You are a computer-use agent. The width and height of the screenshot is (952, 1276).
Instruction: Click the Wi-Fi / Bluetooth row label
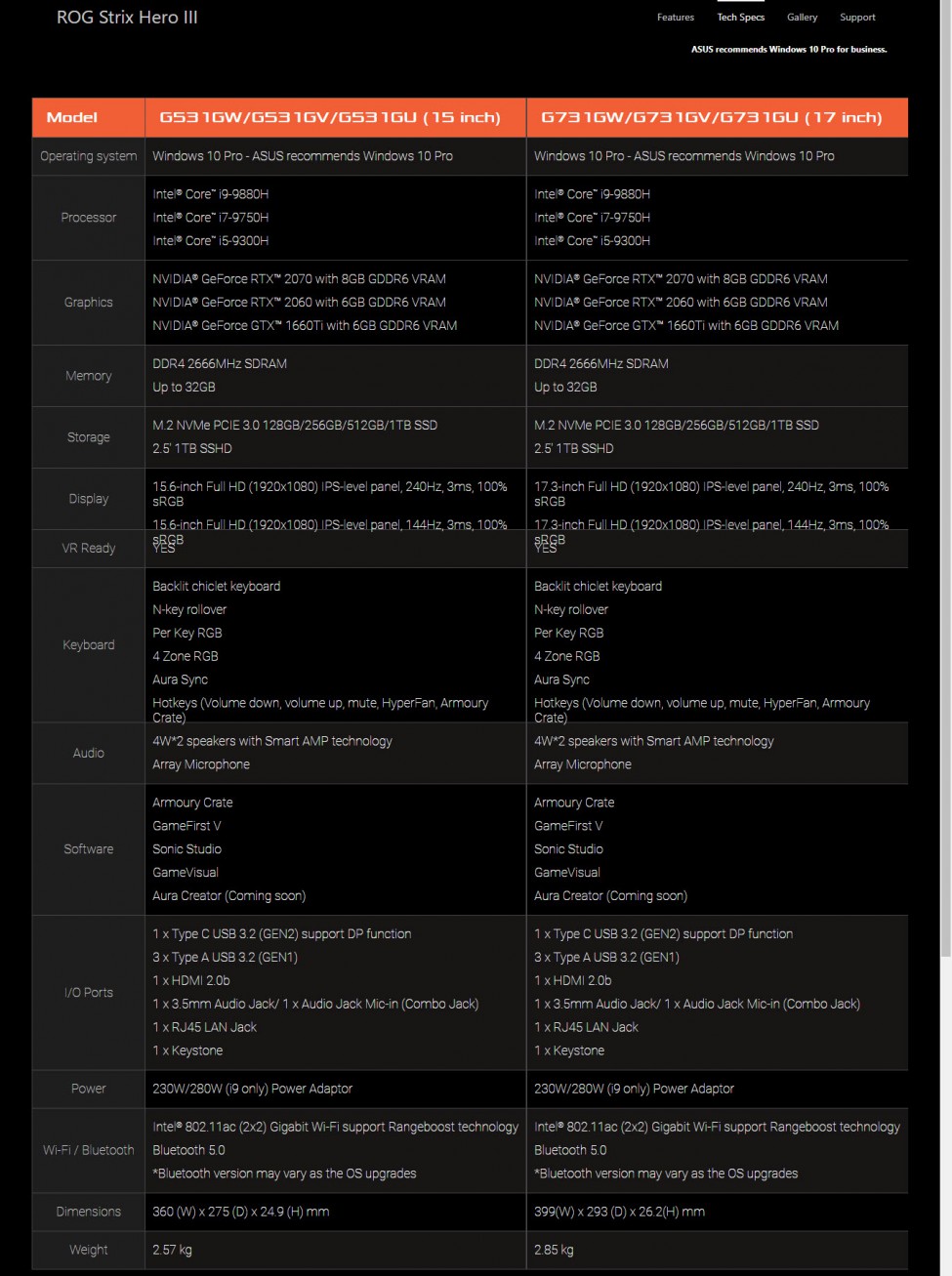[88, 1150]
